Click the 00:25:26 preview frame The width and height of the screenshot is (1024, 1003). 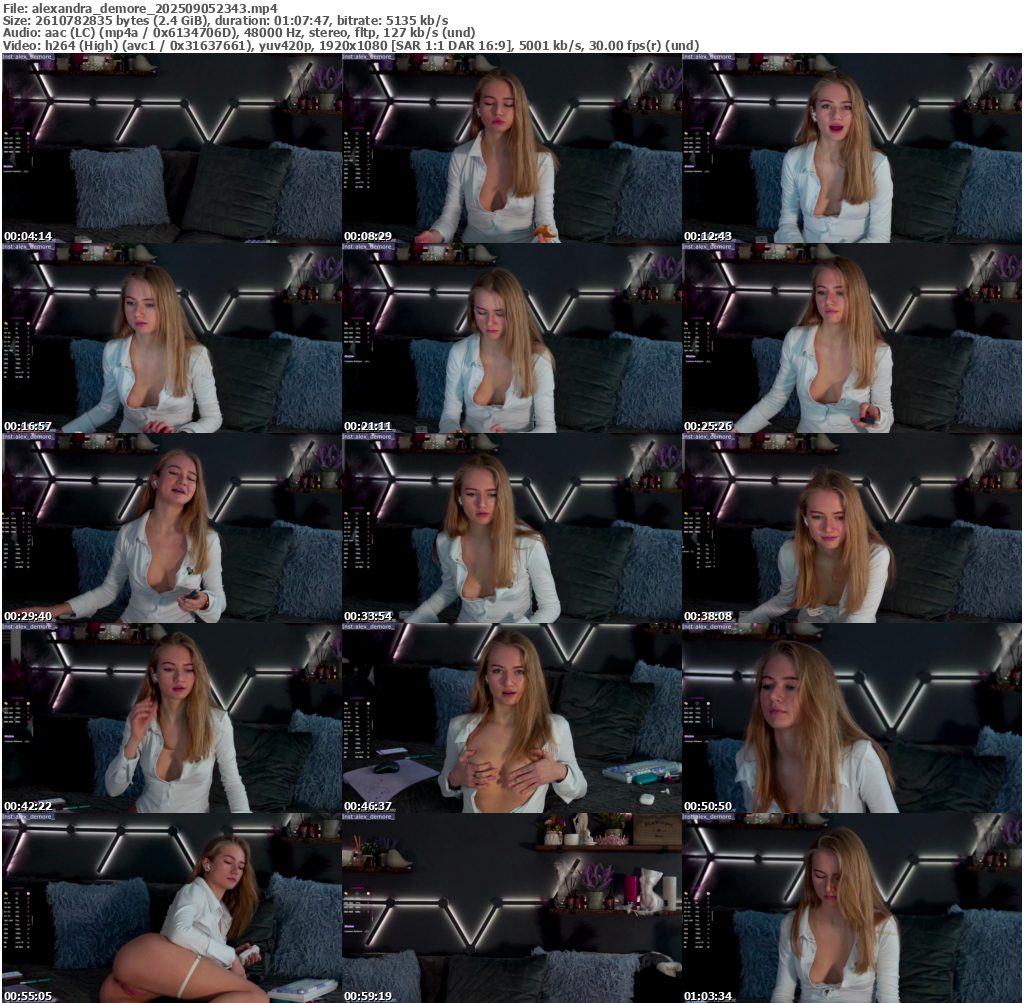(852, 338)
